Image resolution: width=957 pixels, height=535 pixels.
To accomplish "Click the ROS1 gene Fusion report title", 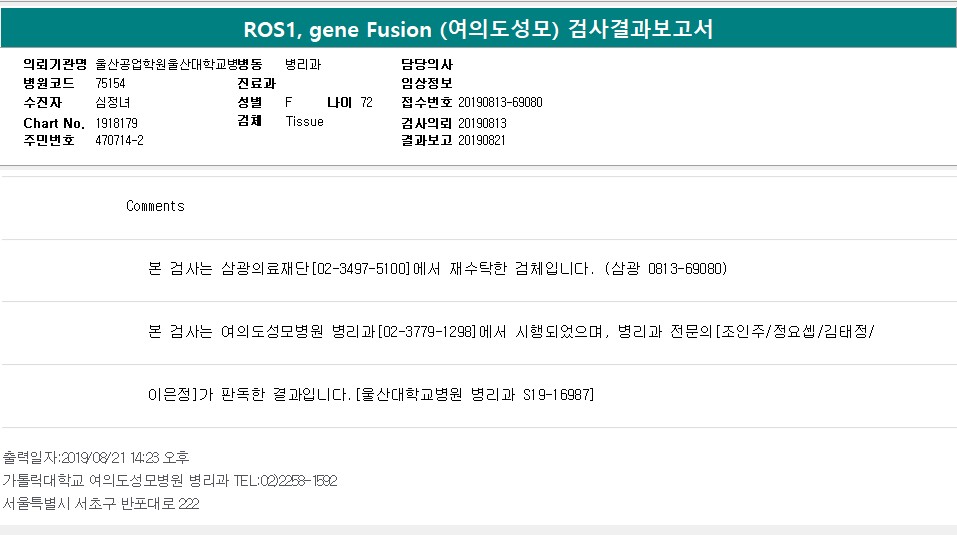I will [x=478, y=28].
